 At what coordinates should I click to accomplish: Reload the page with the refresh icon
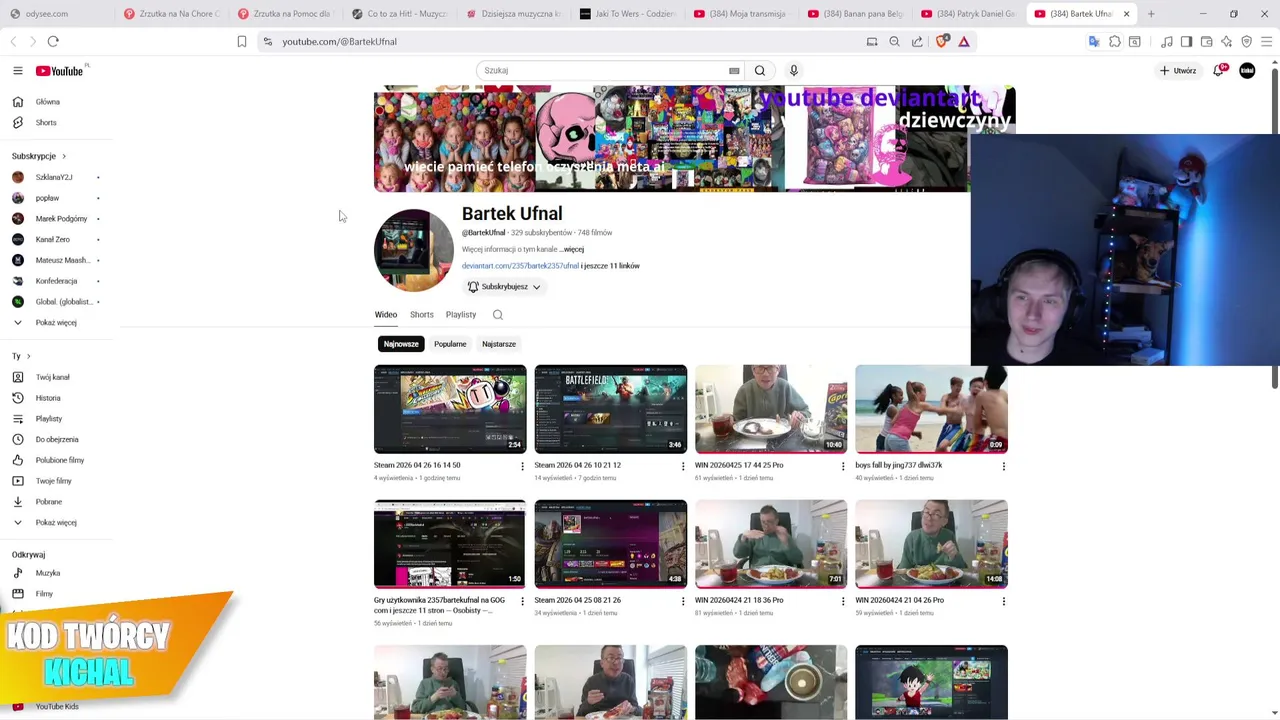point(53,41)
